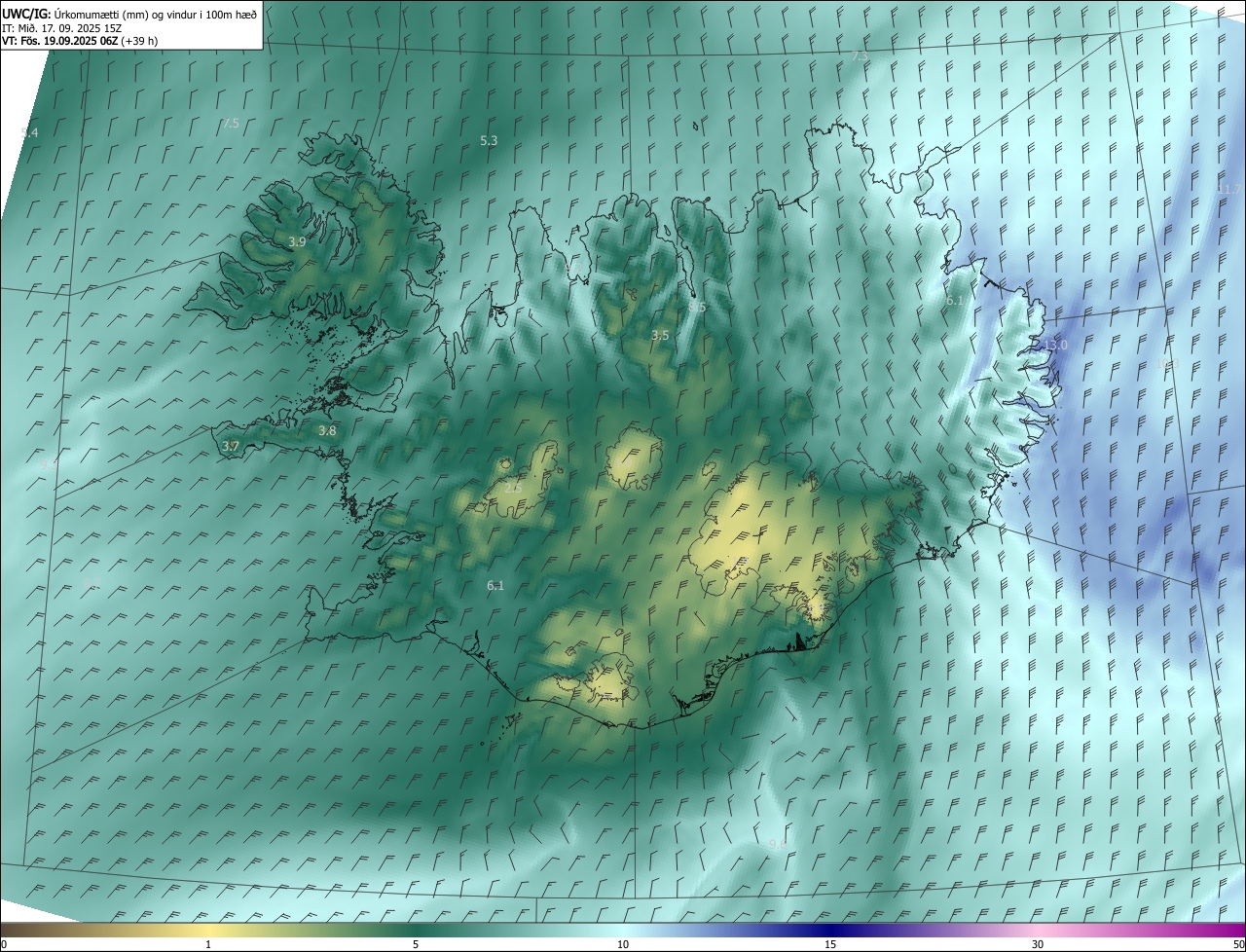The width and height of the screenshot is (1246, 952).
Task: Click the initial time line 'IT: Mið. 17. 09. 2025 15Z'
Action: point(60,27)
